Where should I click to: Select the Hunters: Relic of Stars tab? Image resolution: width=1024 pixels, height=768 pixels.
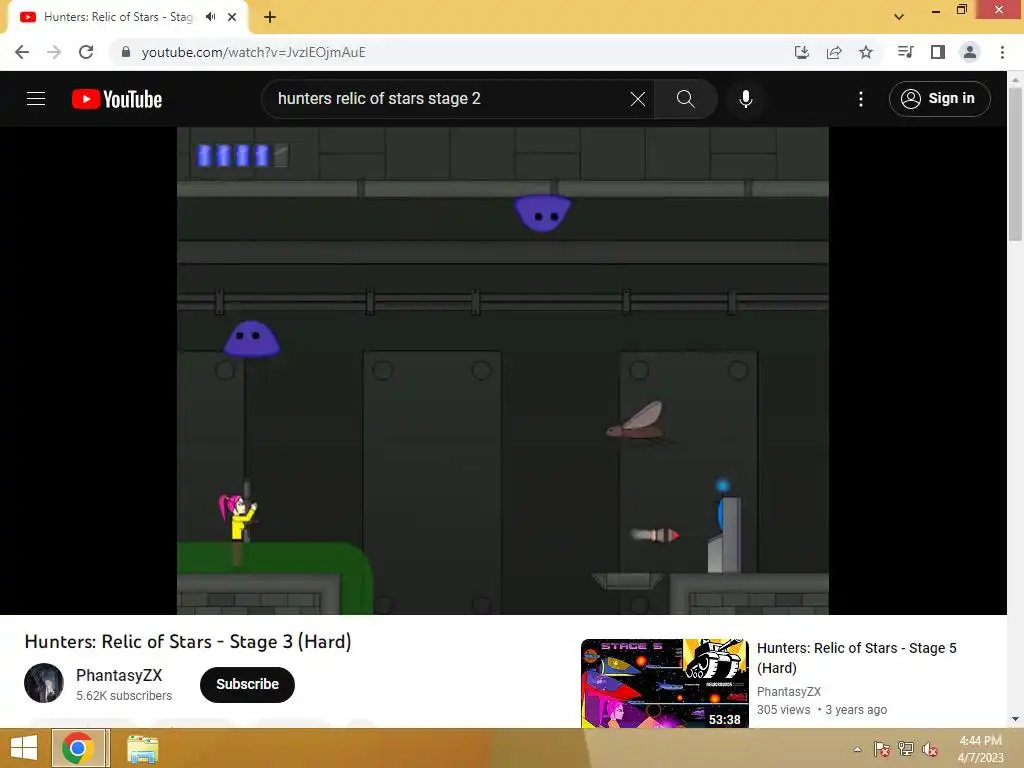click(x=127, y=17)
